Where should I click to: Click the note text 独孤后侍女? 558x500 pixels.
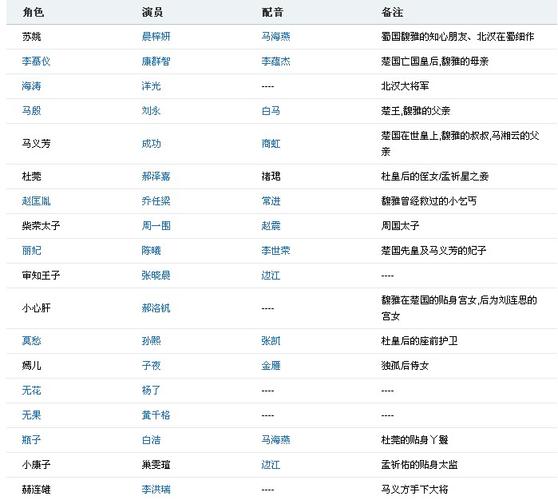pyautogui.click(x=405, y=365)
